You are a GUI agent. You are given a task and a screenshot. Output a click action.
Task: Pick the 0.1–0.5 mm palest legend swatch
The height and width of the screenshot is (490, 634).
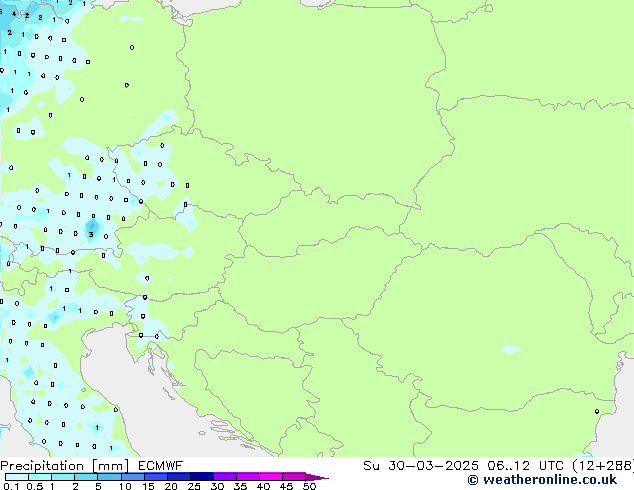click(x=17, y=477)
